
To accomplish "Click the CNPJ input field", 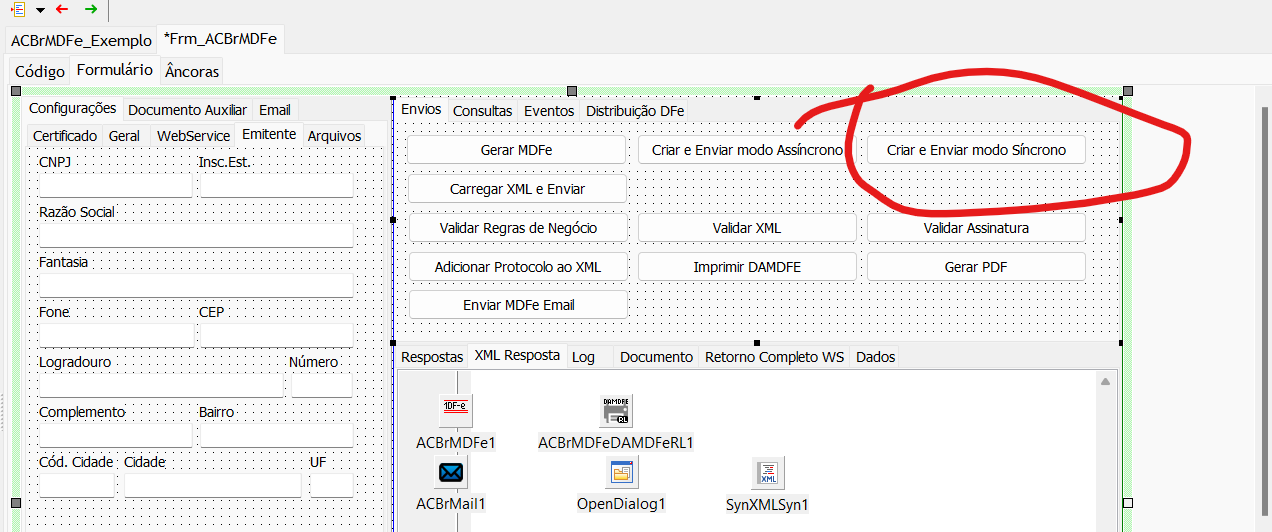I will click(115, 185).
